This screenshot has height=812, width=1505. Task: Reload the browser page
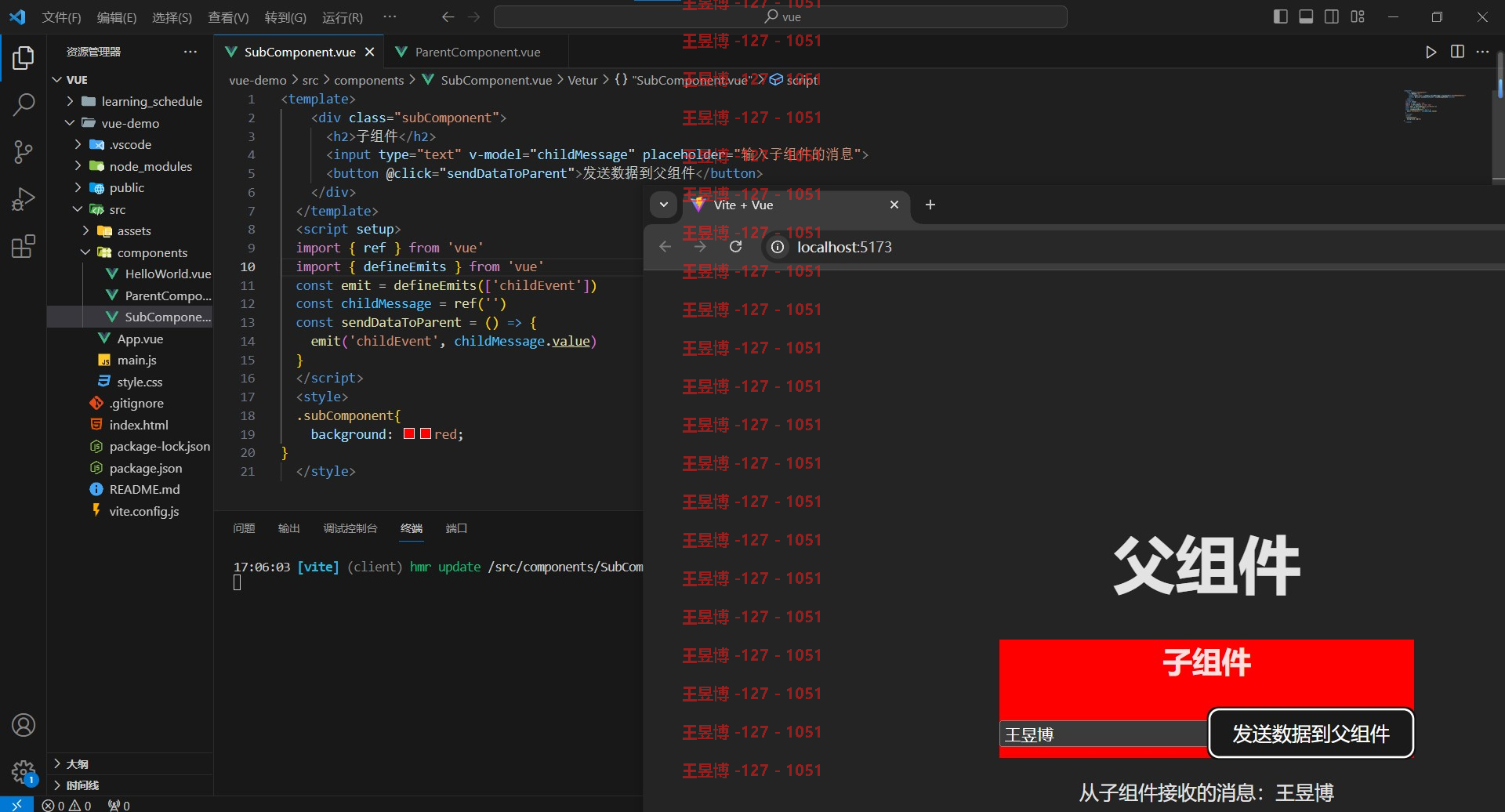click(x=735, y=247)
